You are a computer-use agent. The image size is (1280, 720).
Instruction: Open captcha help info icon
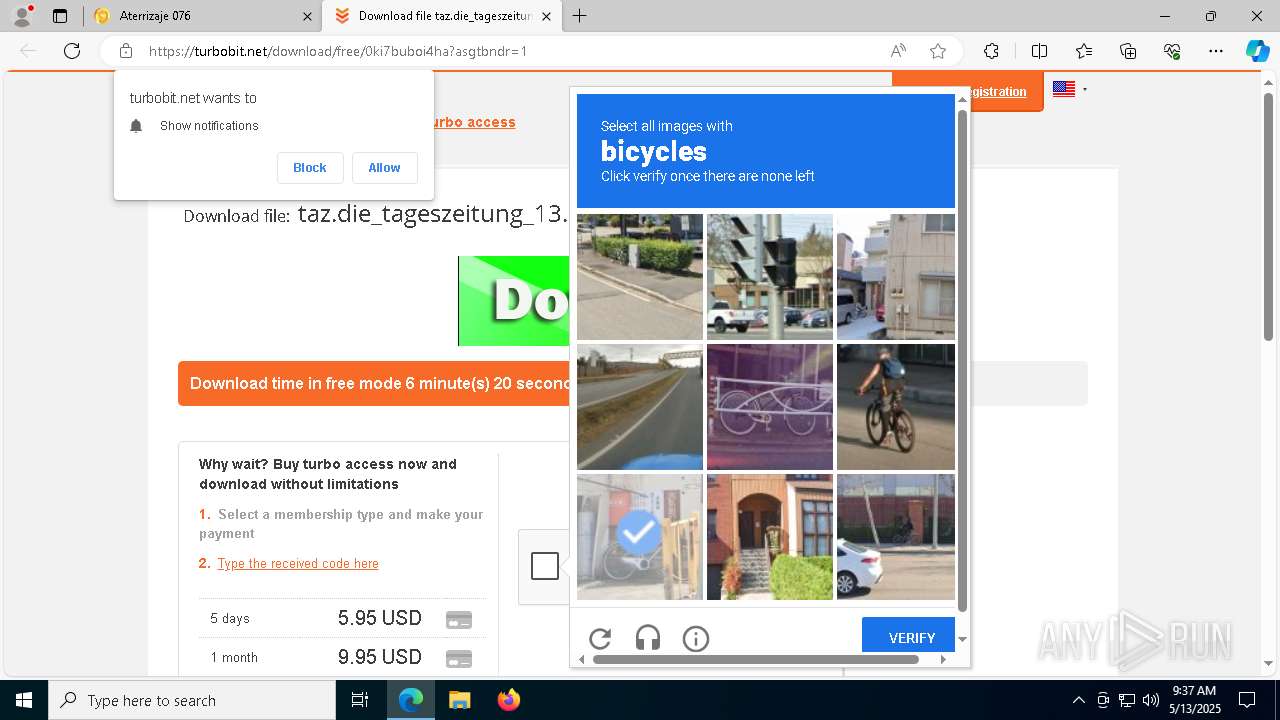pyautogui.click(x=696, y=638)
